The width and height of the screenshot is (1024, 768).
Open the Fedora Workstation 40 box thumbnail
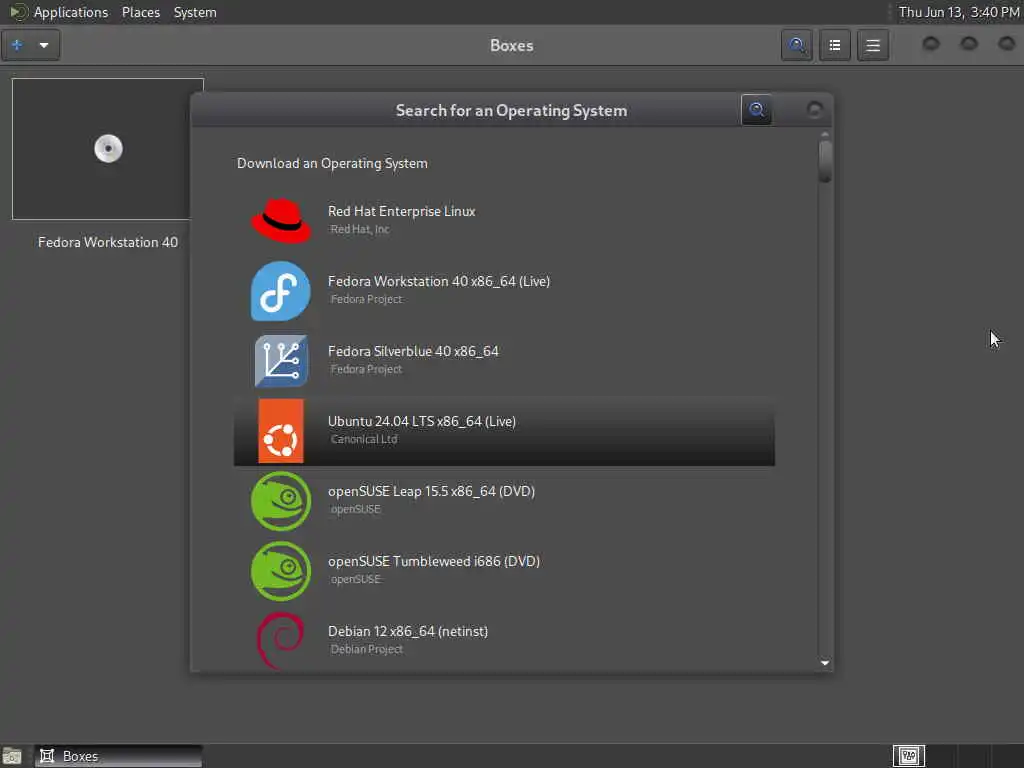click(108, 149)
